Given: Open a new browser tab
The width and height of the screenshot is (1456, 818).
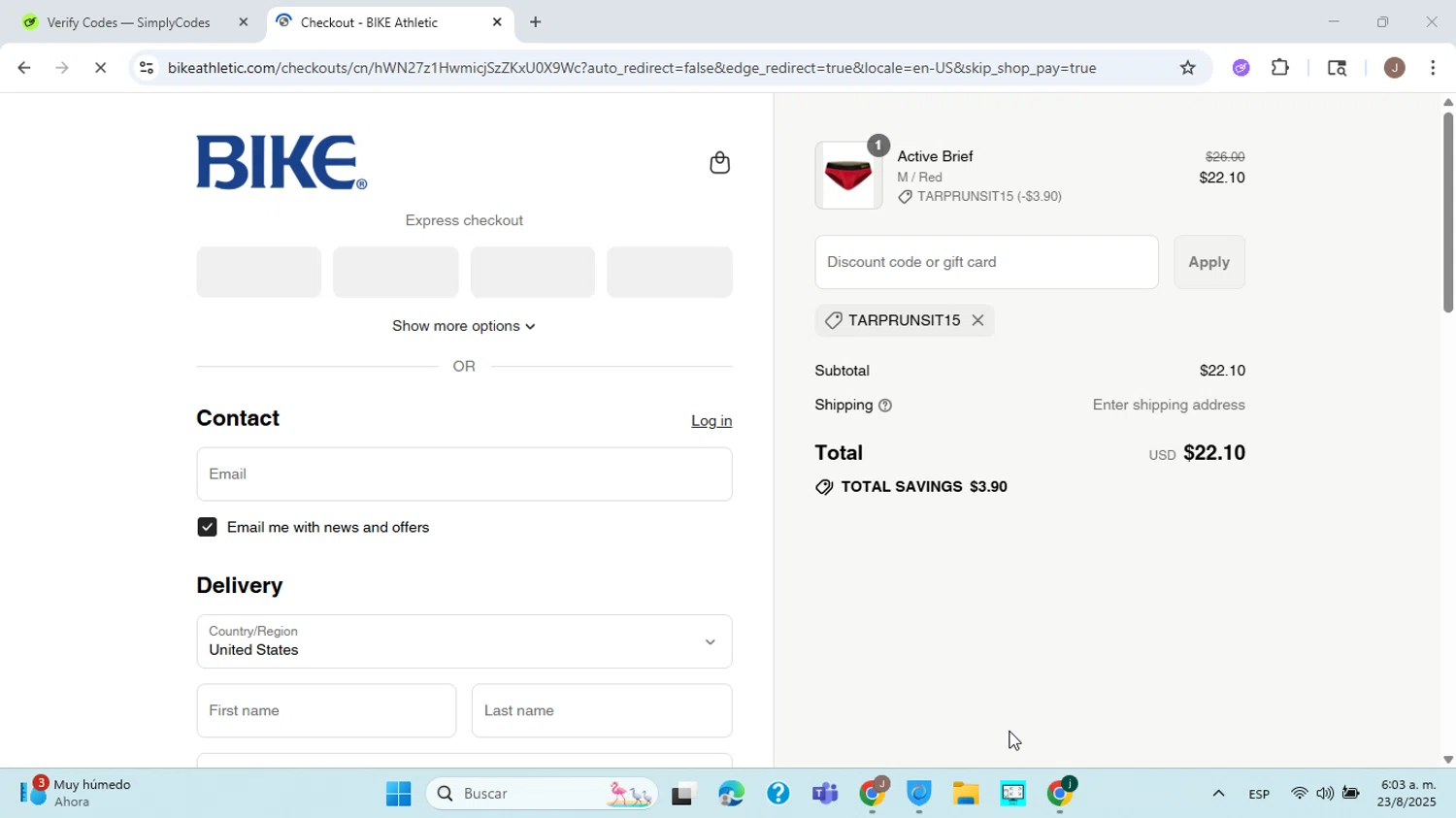Looking at the screenshot, I should 535,22.
